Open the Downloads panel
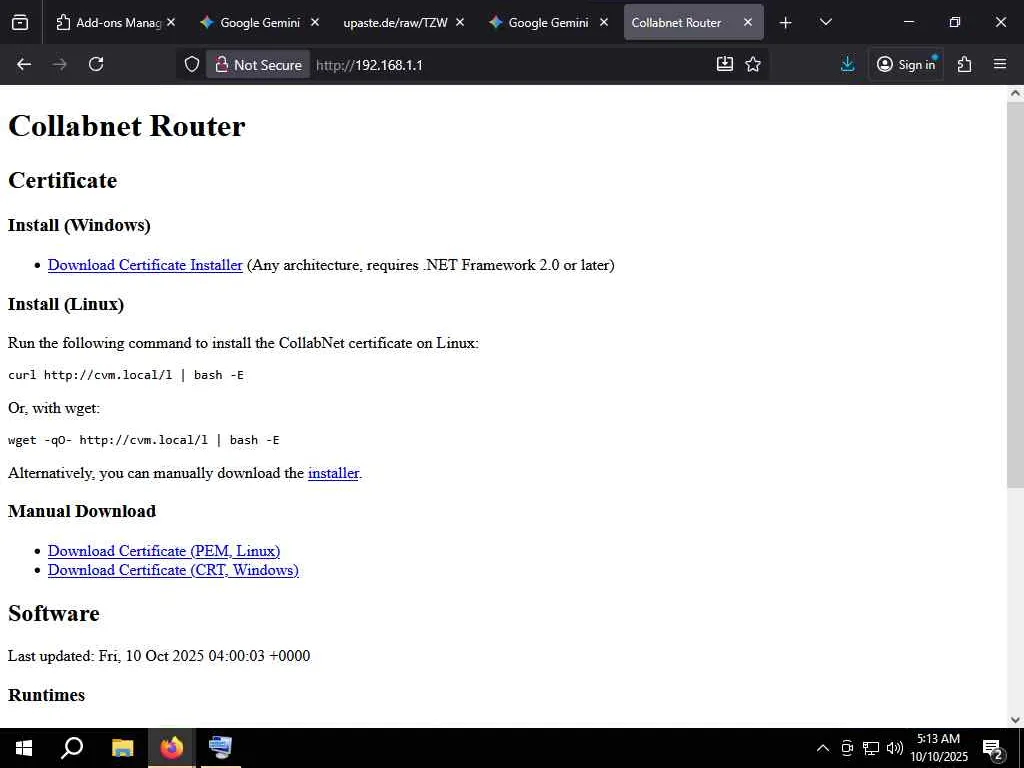Viewport: 1024px width, 768px height. click(x=847, y=64)
